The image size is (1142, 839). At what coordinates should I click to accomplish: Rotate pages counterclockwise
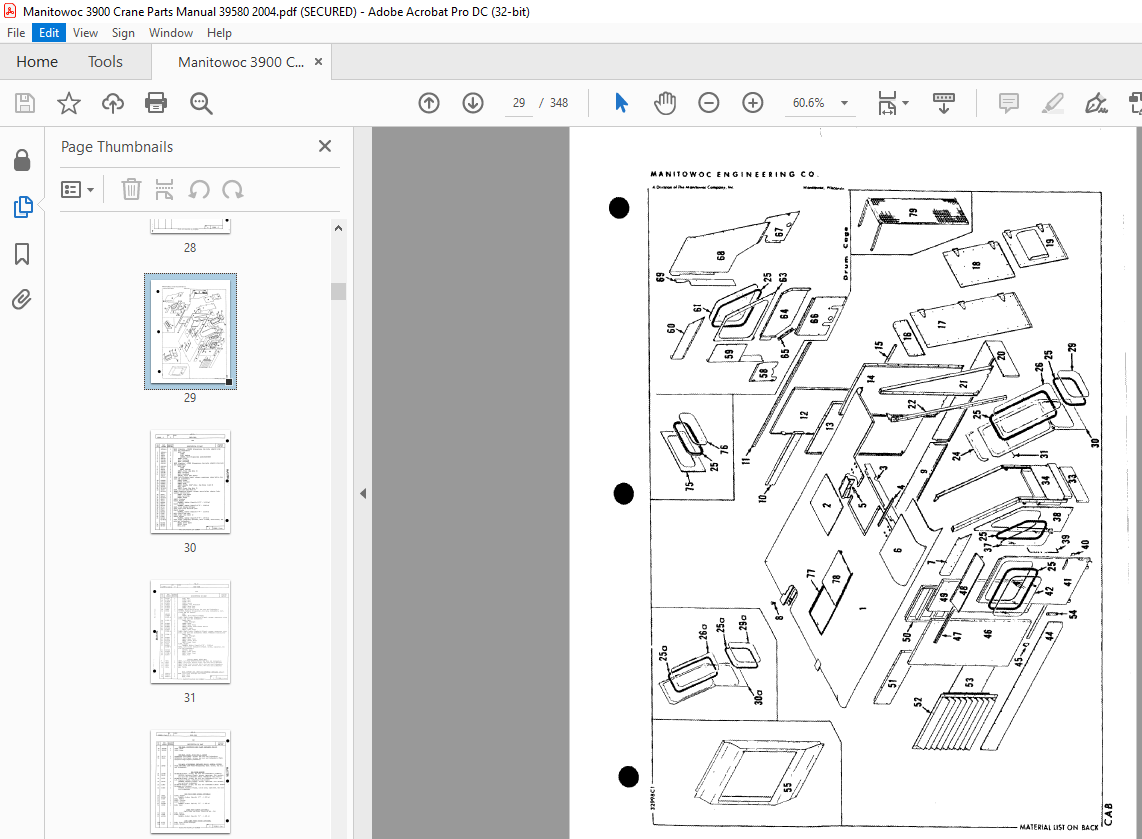199,190
